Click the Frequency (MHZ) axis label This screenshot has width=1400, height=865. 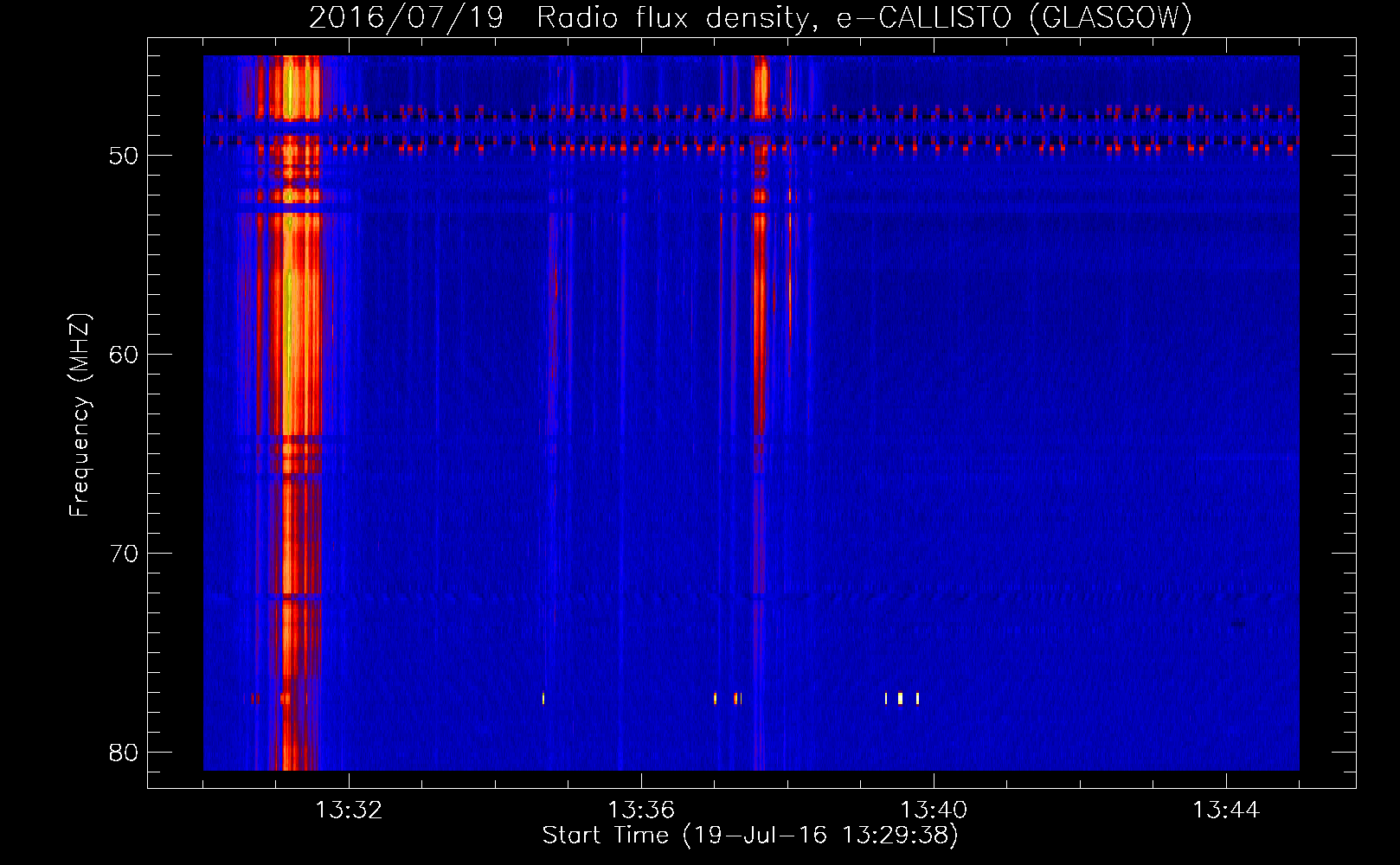80,415
